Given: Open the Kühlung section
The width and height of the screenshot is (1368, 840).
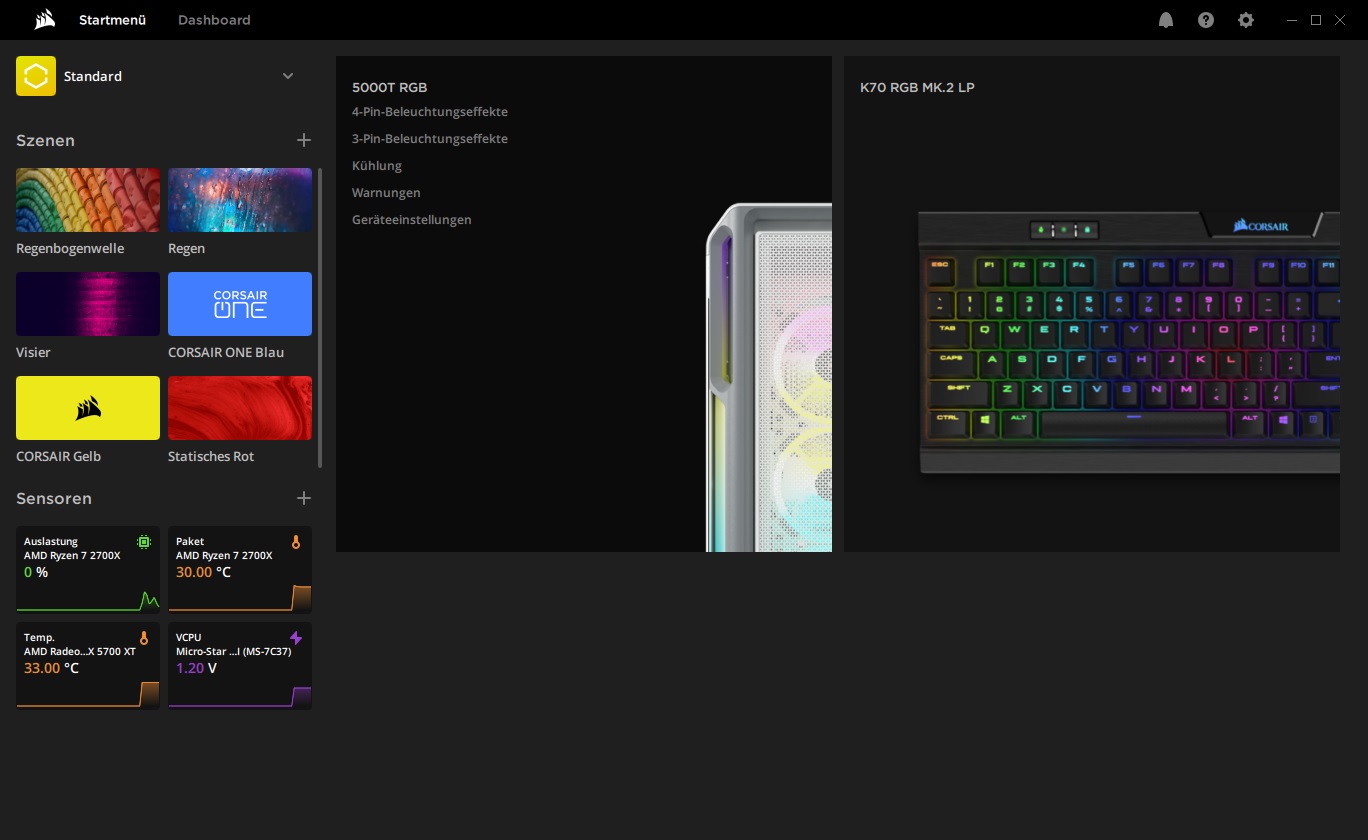Looking at the screenshot, I should tap(377, 166).
